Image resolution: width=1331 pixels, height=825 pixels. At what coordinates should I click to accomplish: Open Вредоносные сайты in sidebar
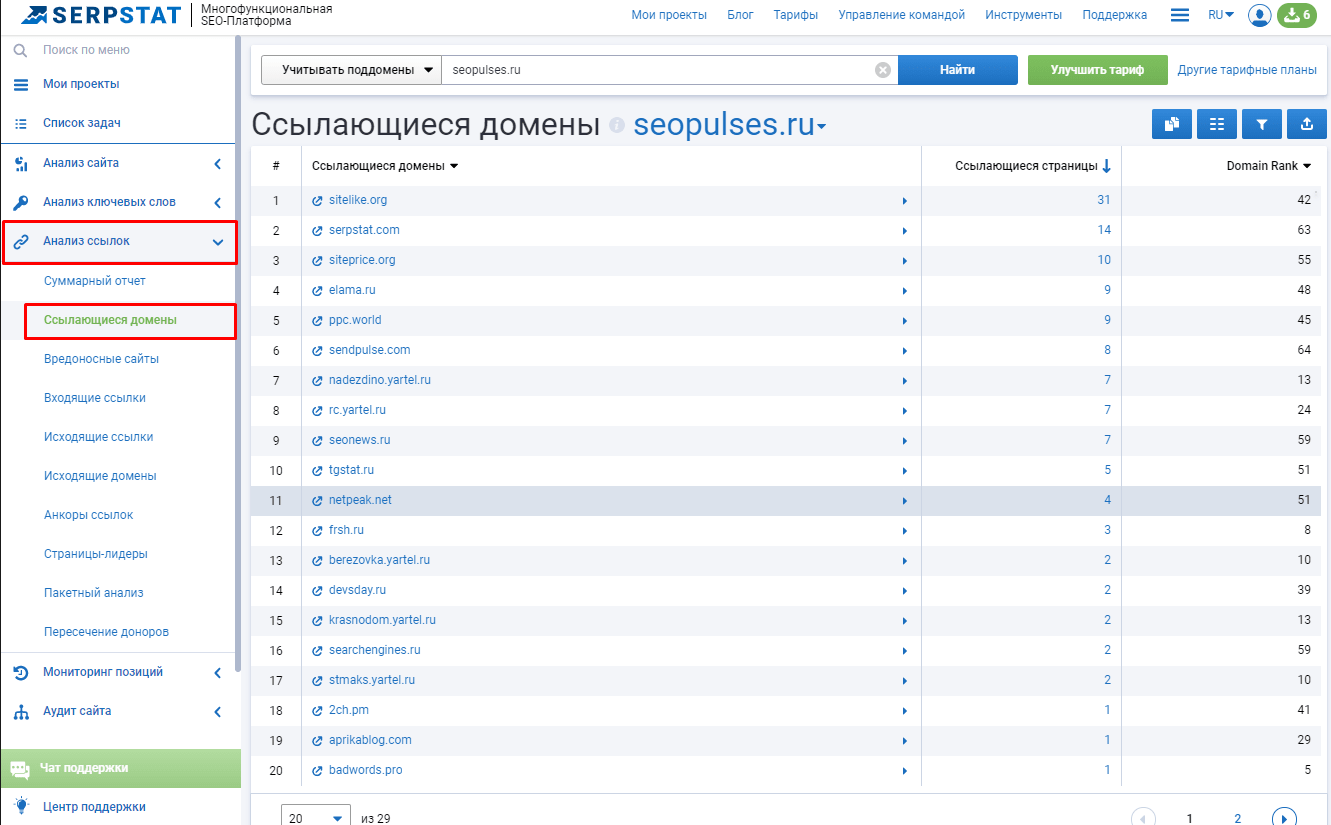point(101,359)
